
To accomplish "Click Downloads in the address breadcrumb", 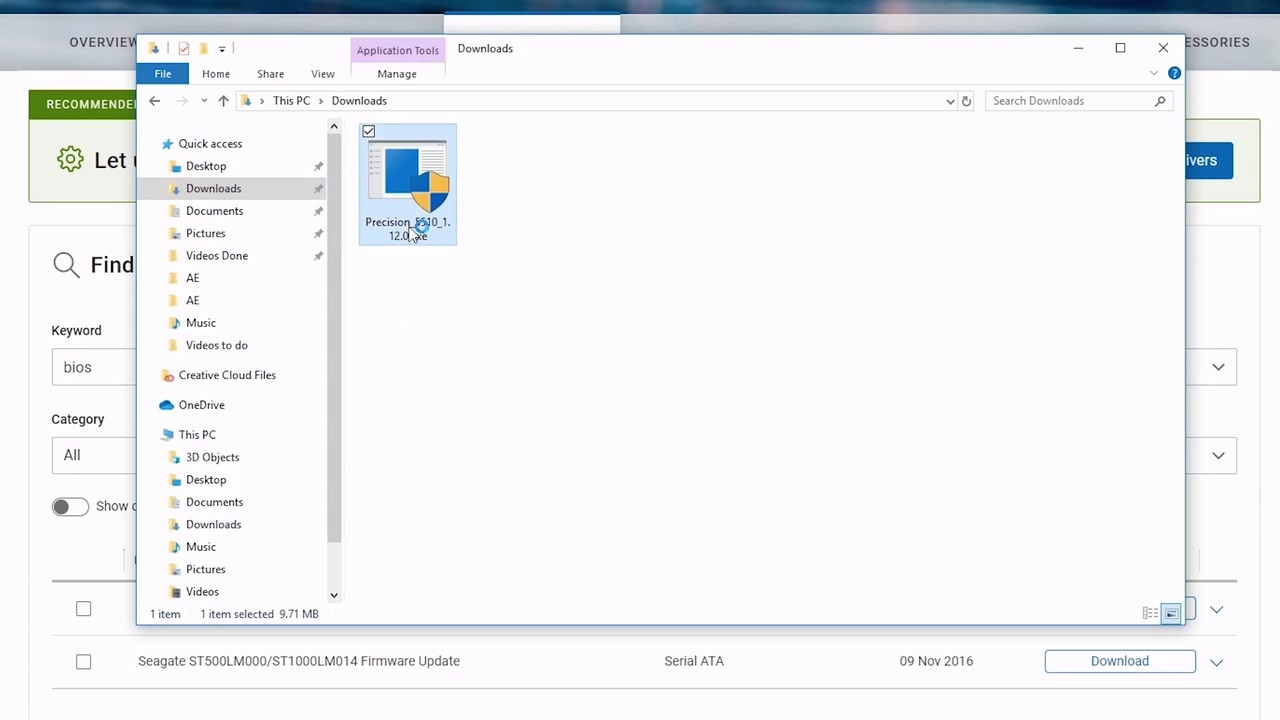I will [x=359, y=101].
